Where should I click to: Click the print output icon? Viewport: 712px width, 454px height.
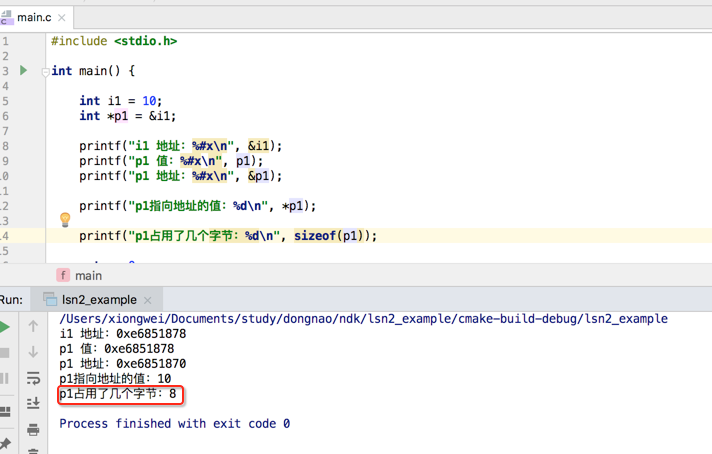[x=33, y=429]
